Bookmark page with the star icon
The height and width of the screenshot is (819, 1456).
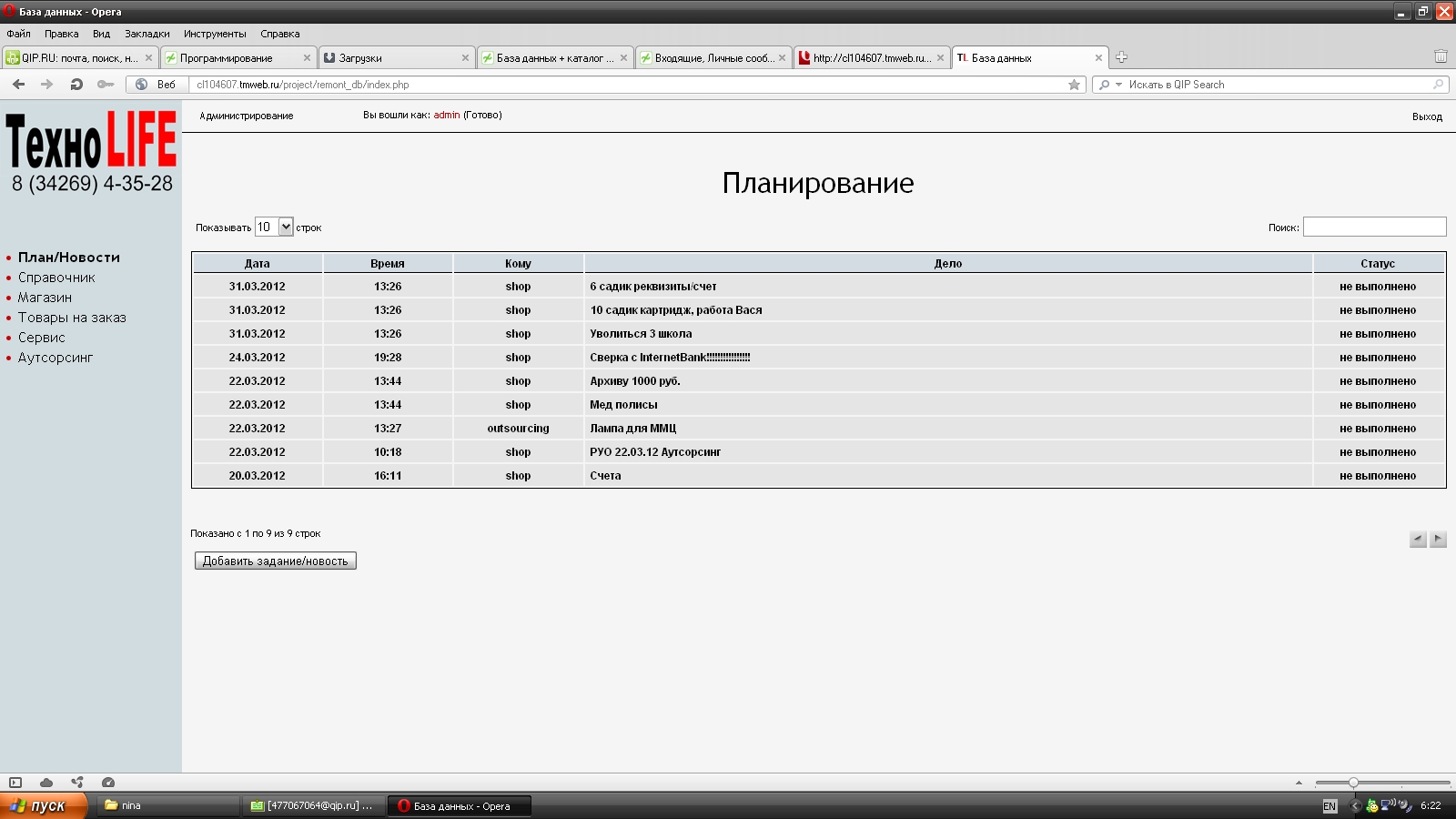click(1074, 85)
